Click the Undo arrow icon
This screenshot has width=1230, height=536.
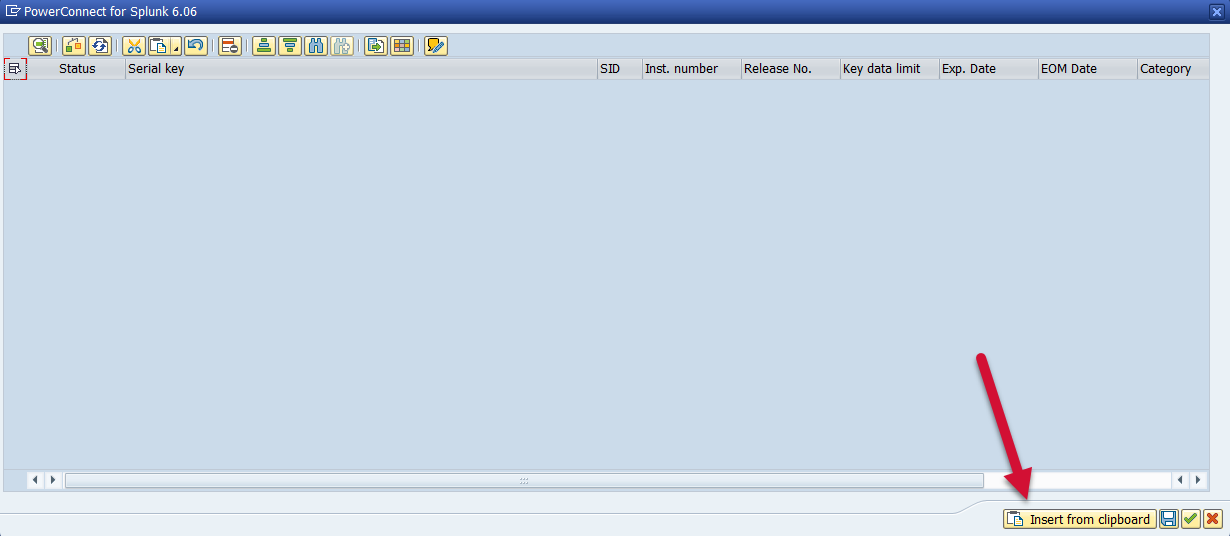click(x=196, y=46)
